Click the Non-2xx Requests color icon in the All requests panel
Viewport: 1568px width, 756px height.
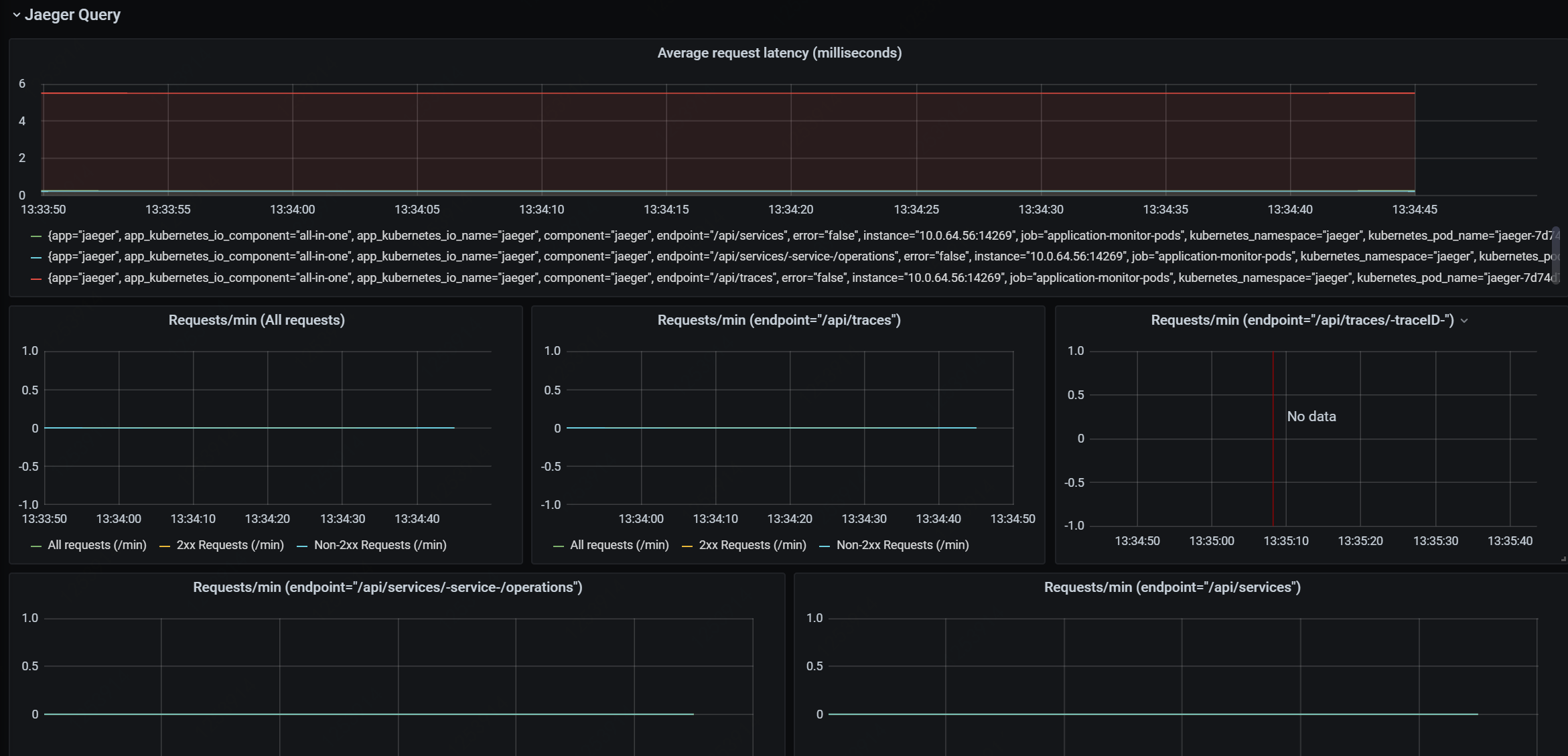pyautogui.click(x=302, y=546)
